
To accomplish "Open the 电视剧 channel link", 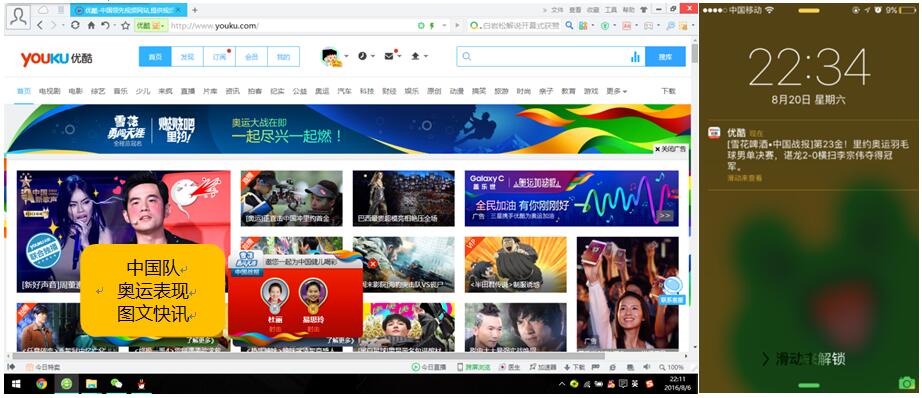I will (49, 91).
